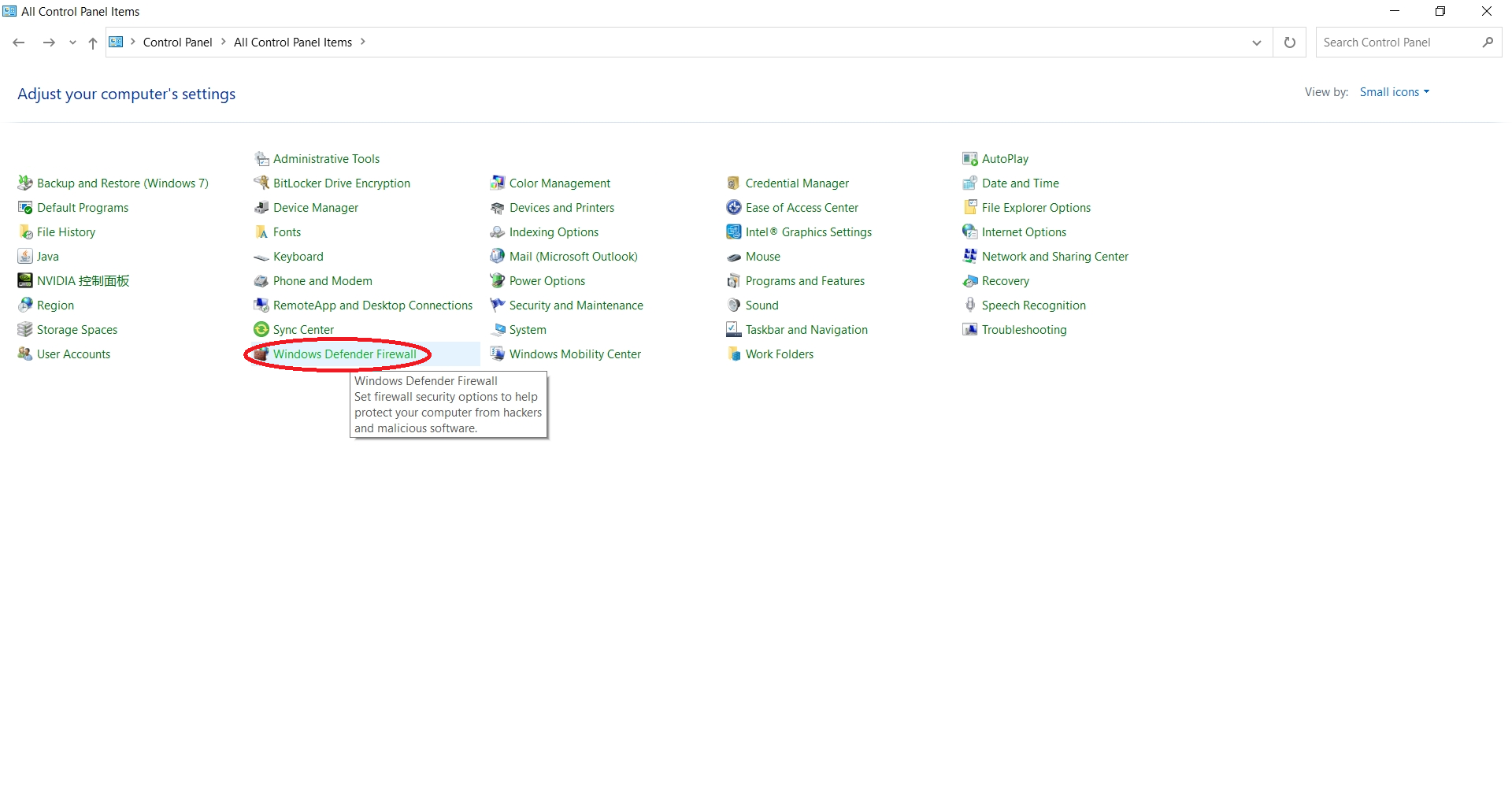Open Troubleshooting link

(1025, 330)
